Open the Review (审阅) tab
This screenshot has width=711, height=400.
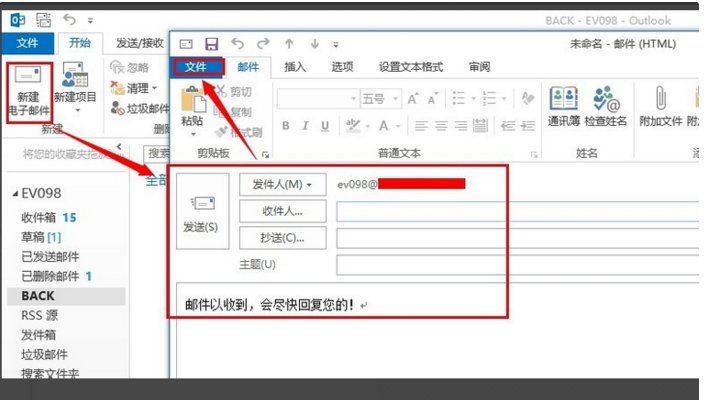click(x=479, y=67)
